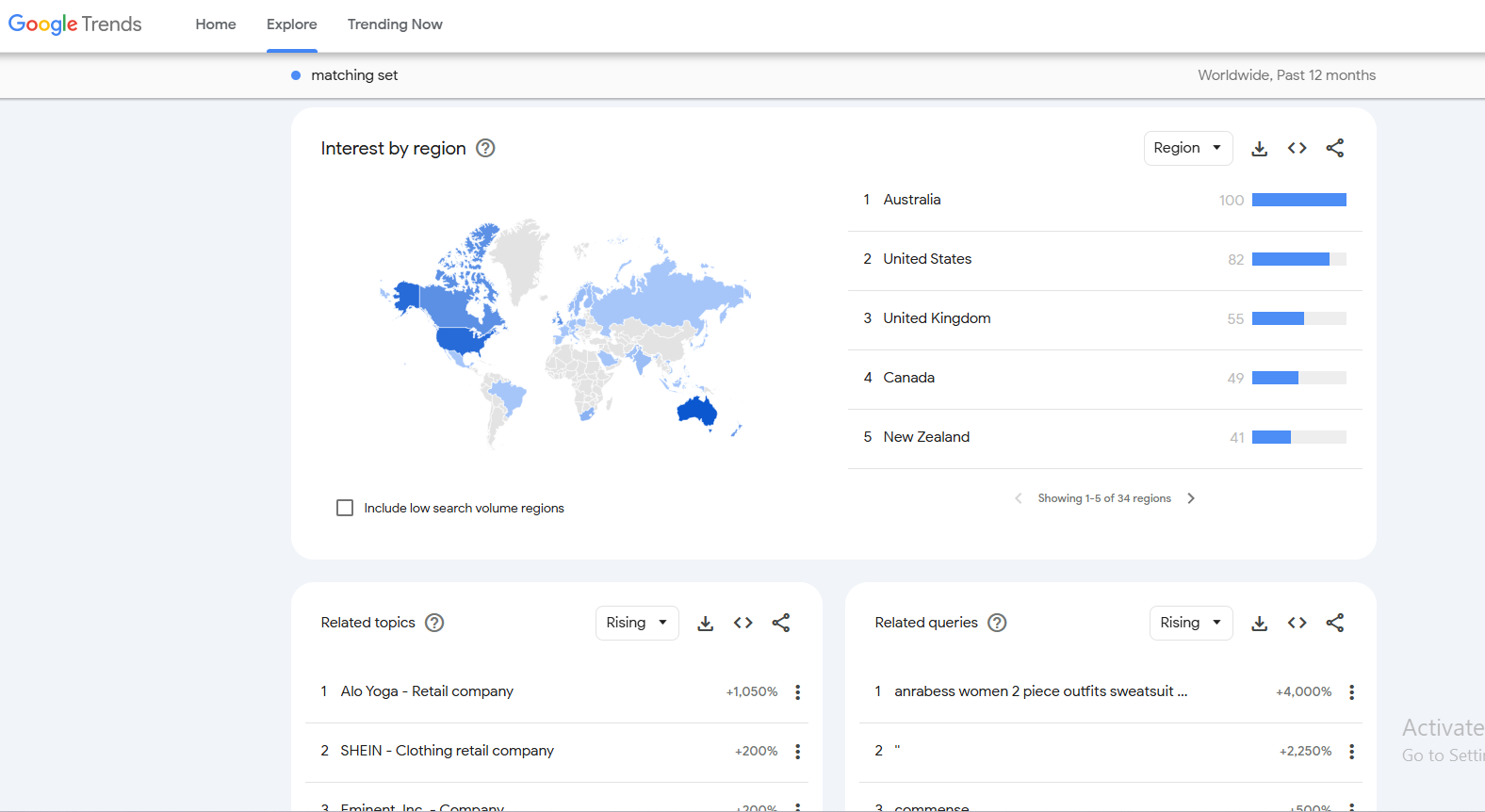Open Canada region row
This screenshot has height=812, width=1485.
point(1104,379)
